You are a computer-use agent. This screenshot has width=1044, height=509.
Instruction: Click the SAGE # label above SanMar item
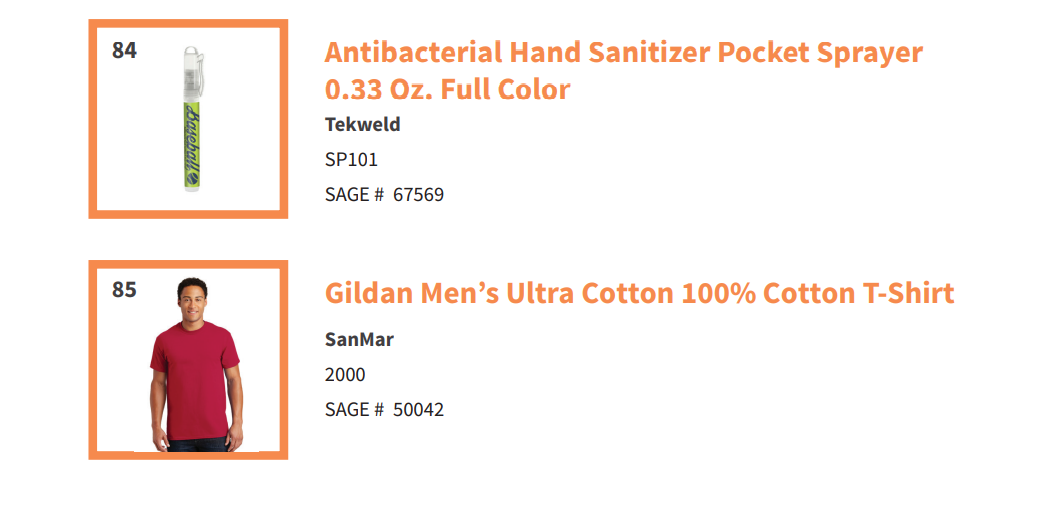(x=354, y=195)
